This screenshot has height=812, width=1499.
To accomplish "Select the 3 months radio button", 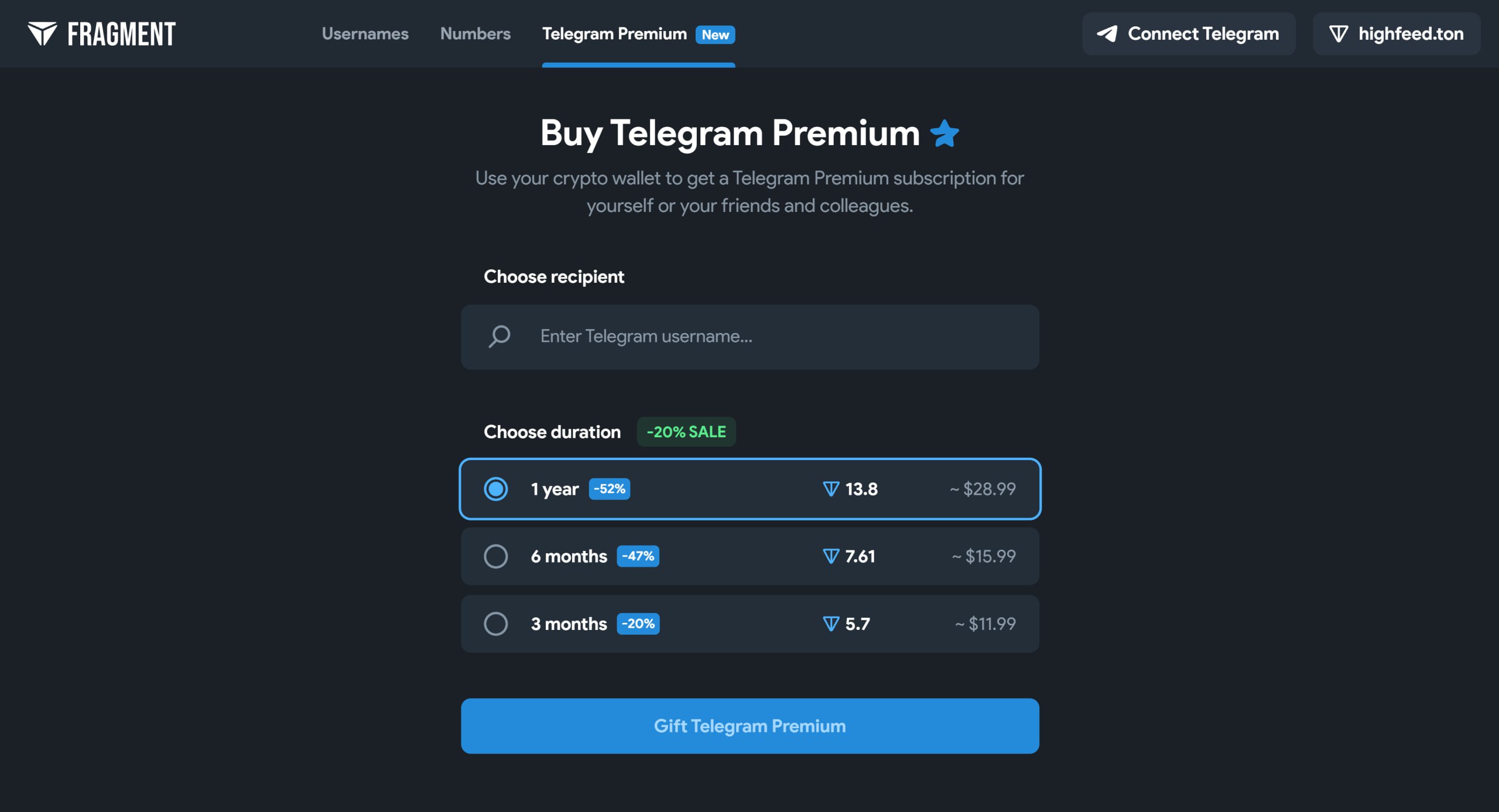I will tap(496, 624).
